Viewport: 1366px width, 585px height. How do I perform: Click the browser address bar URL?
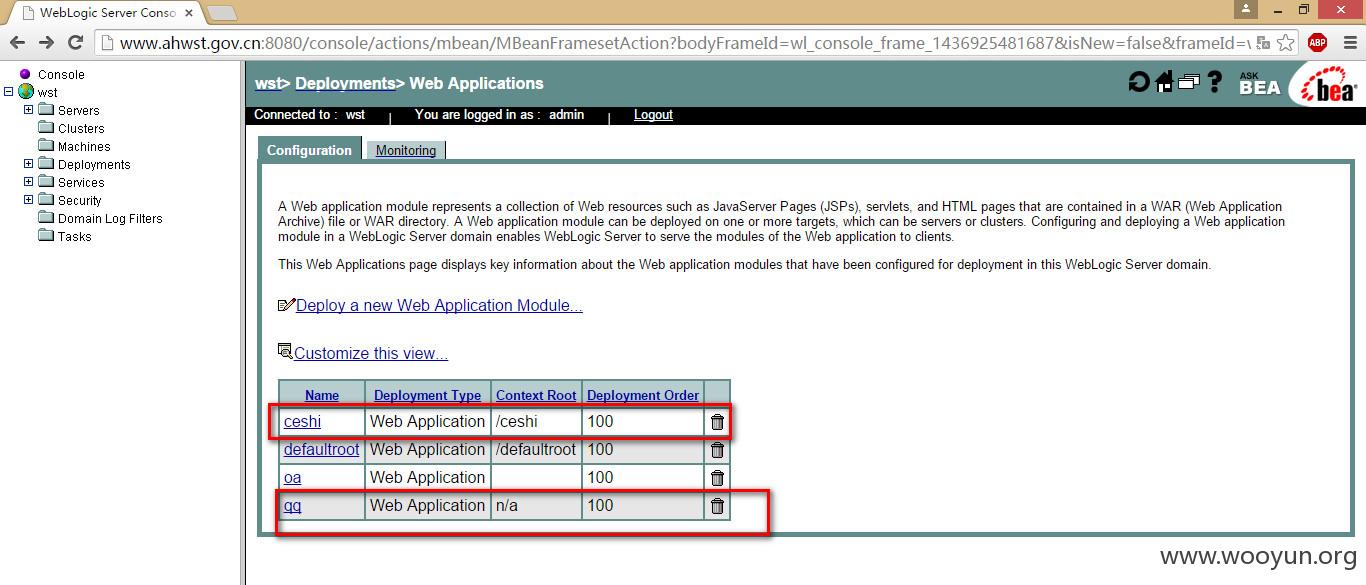point(683,42)
